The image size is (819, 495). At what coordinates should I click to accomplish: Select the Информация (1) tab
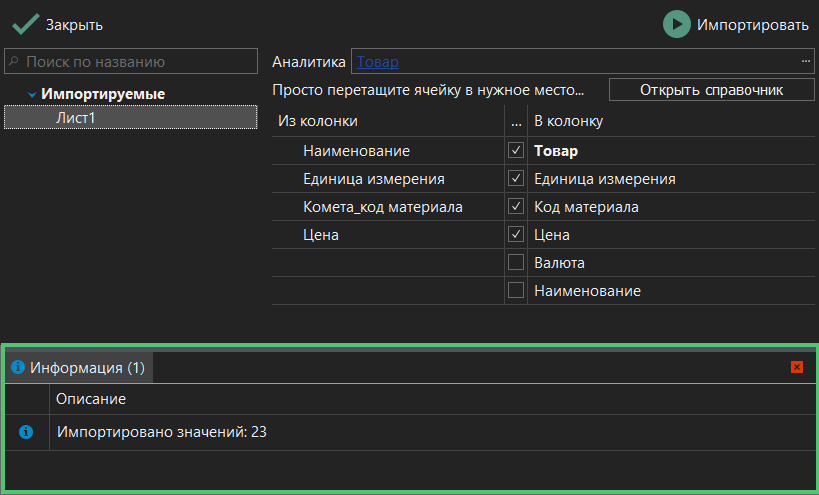tap(79, 368)
